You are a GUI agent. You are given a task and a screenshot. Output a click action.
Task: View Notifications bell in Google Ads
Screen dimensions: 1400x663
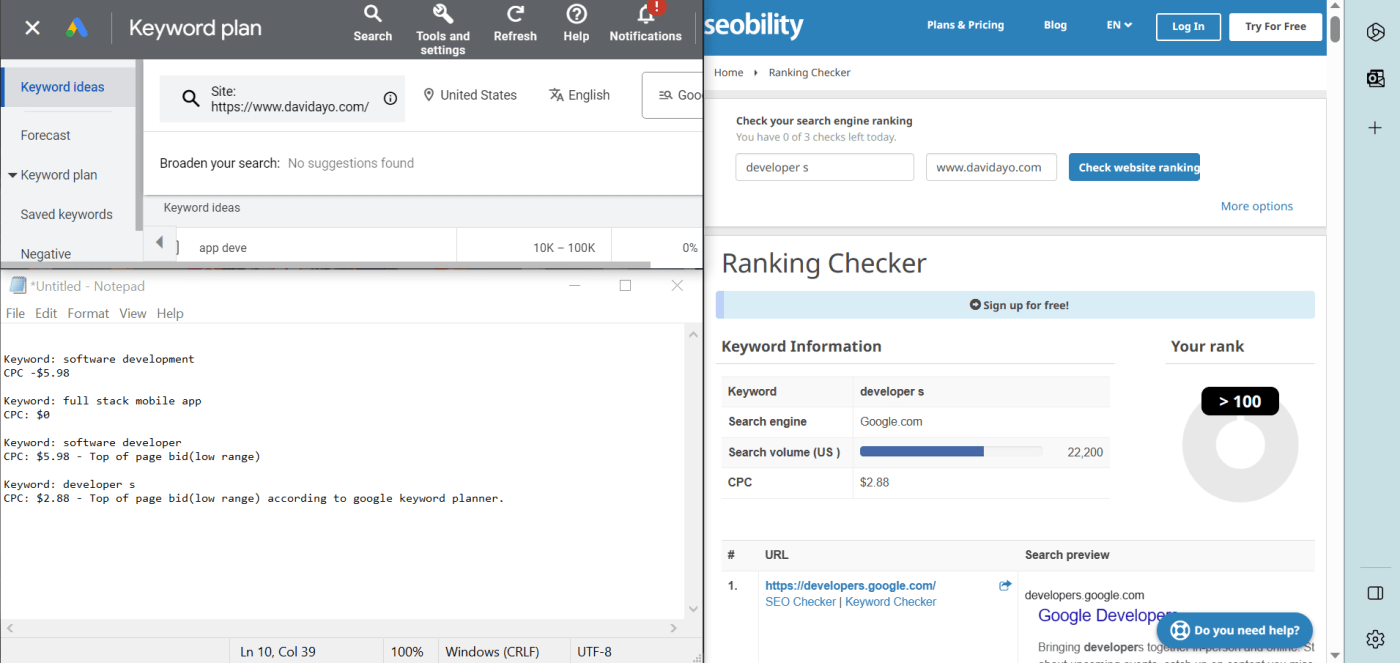(x=645, y=23)
